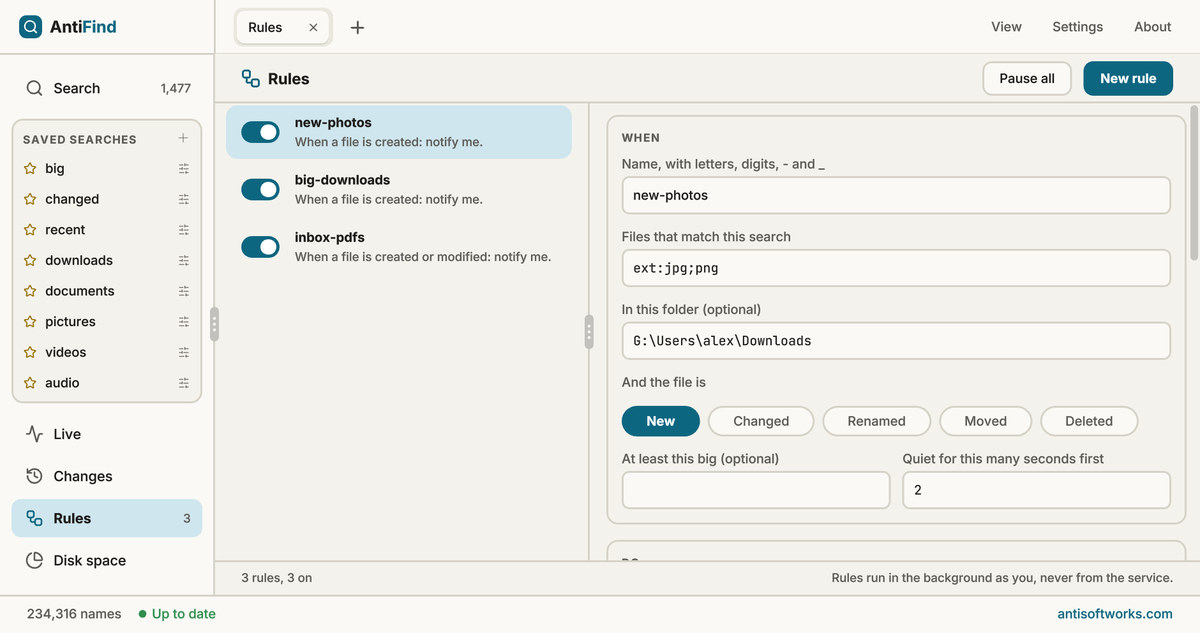The width and height of the screenshot is (1200, 633).
Task: Click the New rule button
Action: tap(1128, 79)
